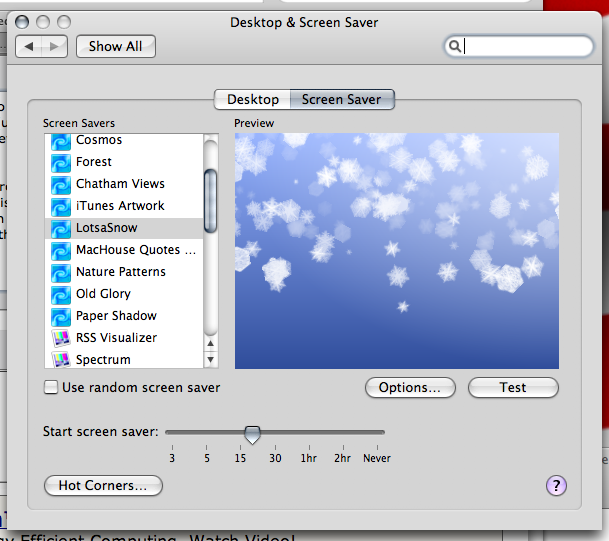Click the Show All button
Screen dimensions: 609x541
coord(116,47)
